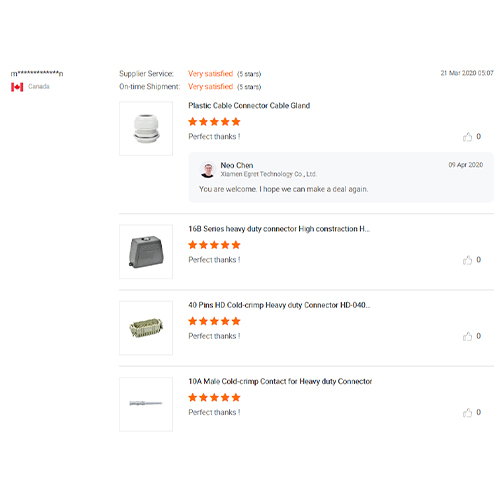Open 16B Series heavy duty connector link

tap(279, 229)
